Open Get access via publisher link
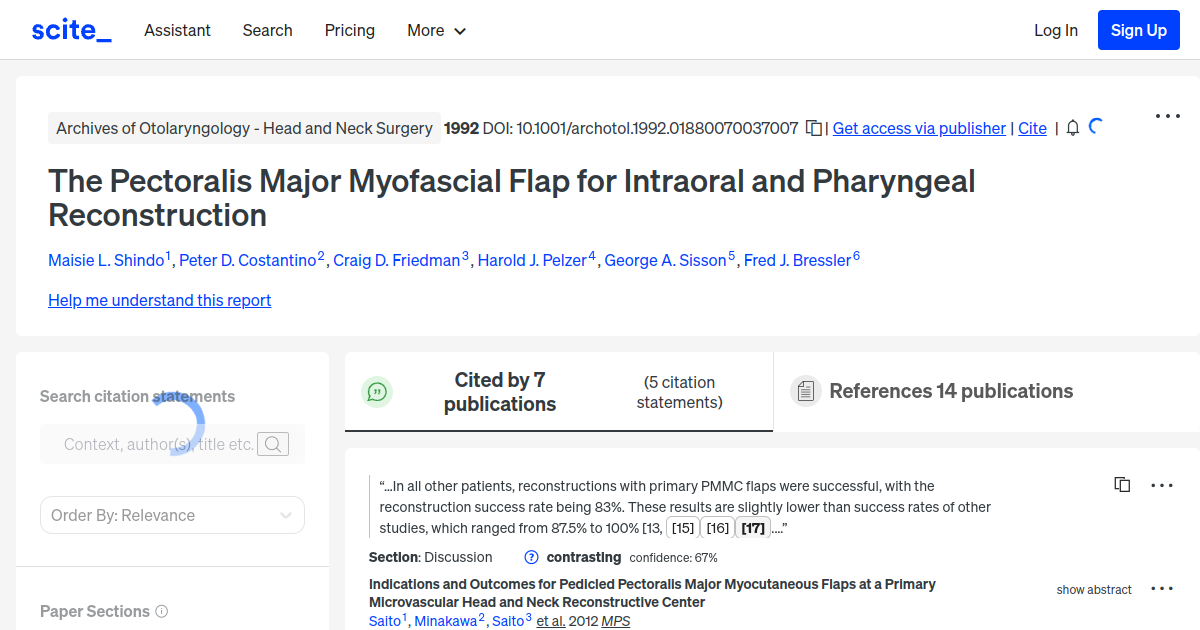Viewport: 1200px width, 630px height. tap(918, 128)
